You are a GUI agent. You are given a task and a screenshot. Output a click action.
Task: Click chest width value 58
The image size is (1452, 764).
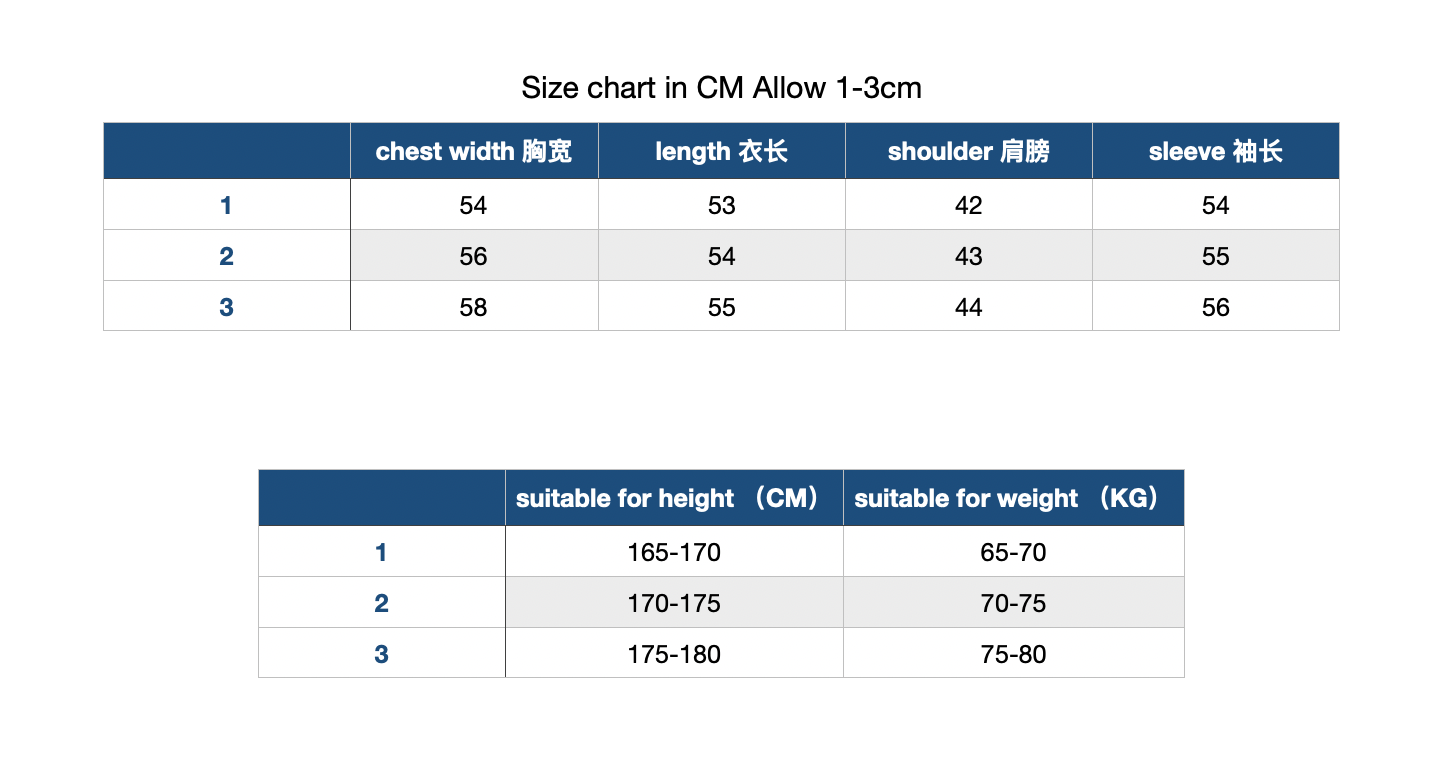(474, 307)
